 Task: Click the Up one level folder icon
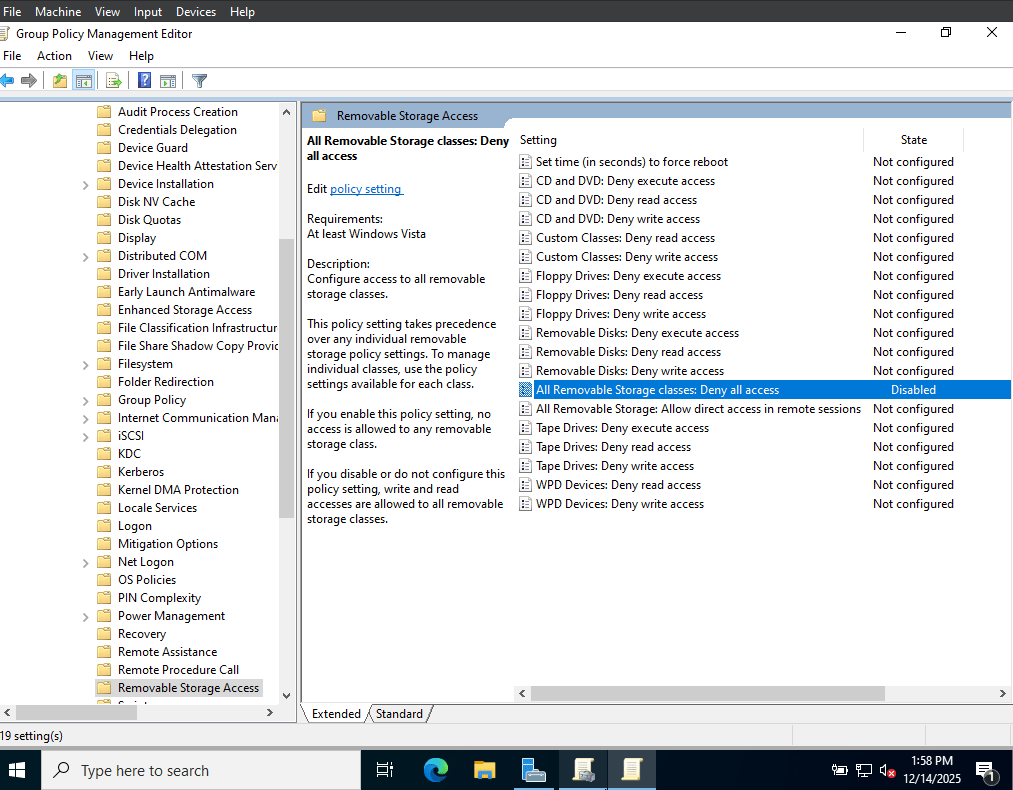point(59,81)
